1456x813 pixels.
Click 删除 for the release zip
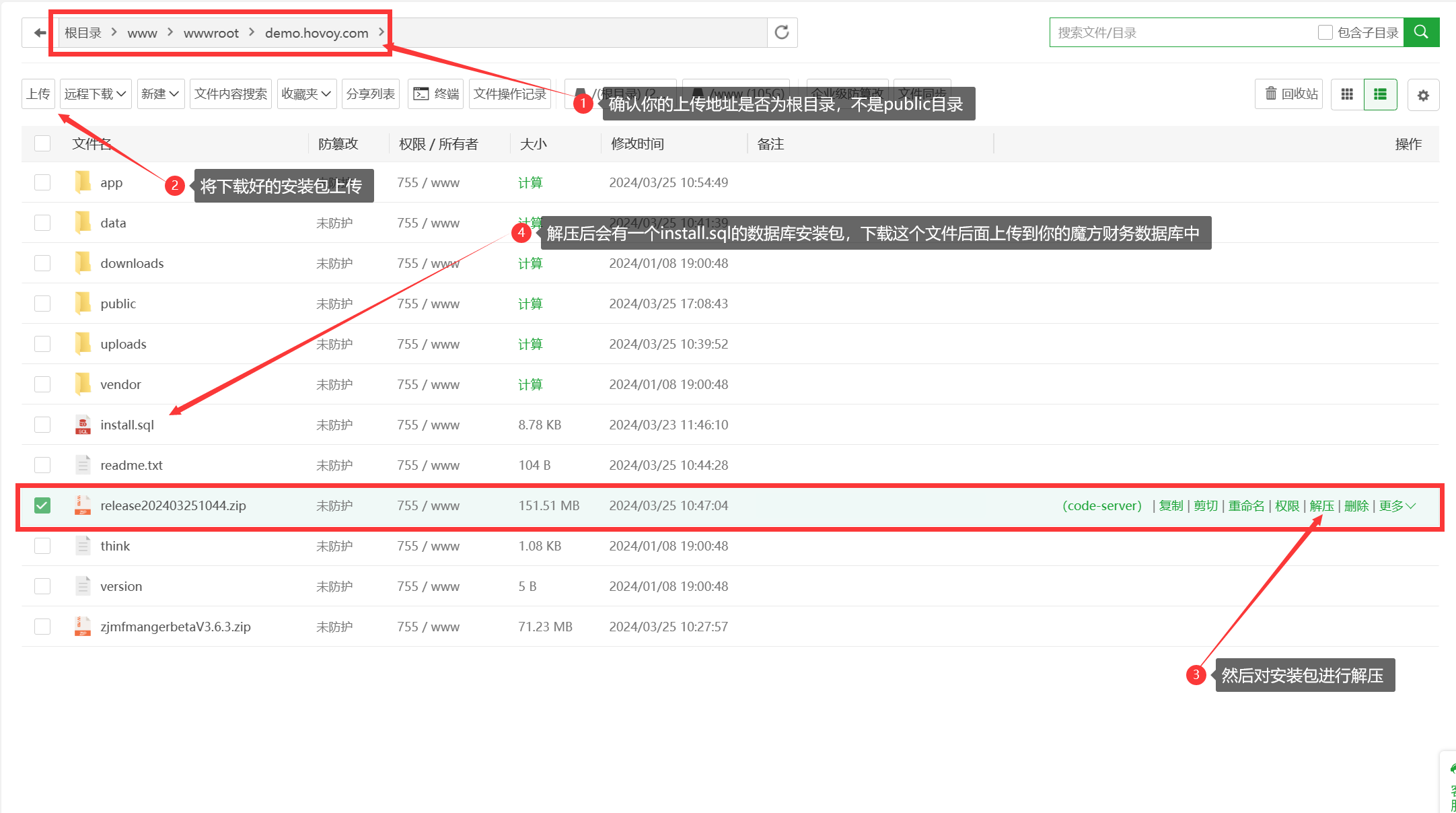pyautogui.click(x=1356, y=505)
